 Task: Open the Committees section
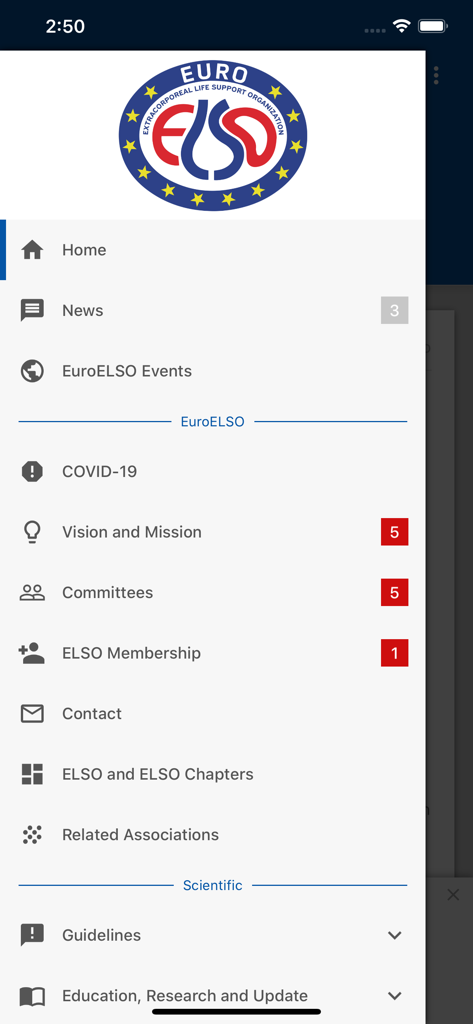(213, 592)
